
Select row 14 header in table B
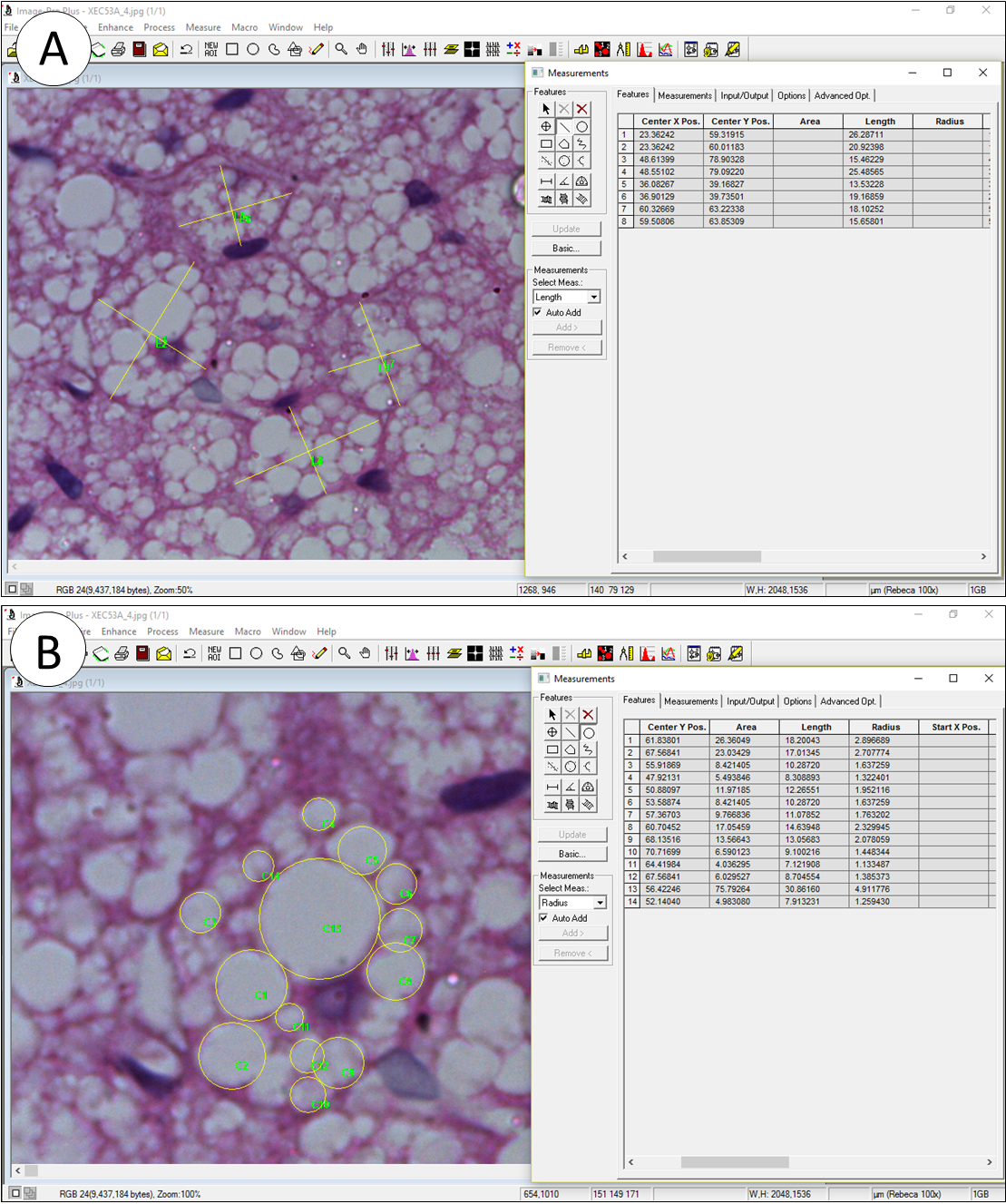[x=630, y=902]
